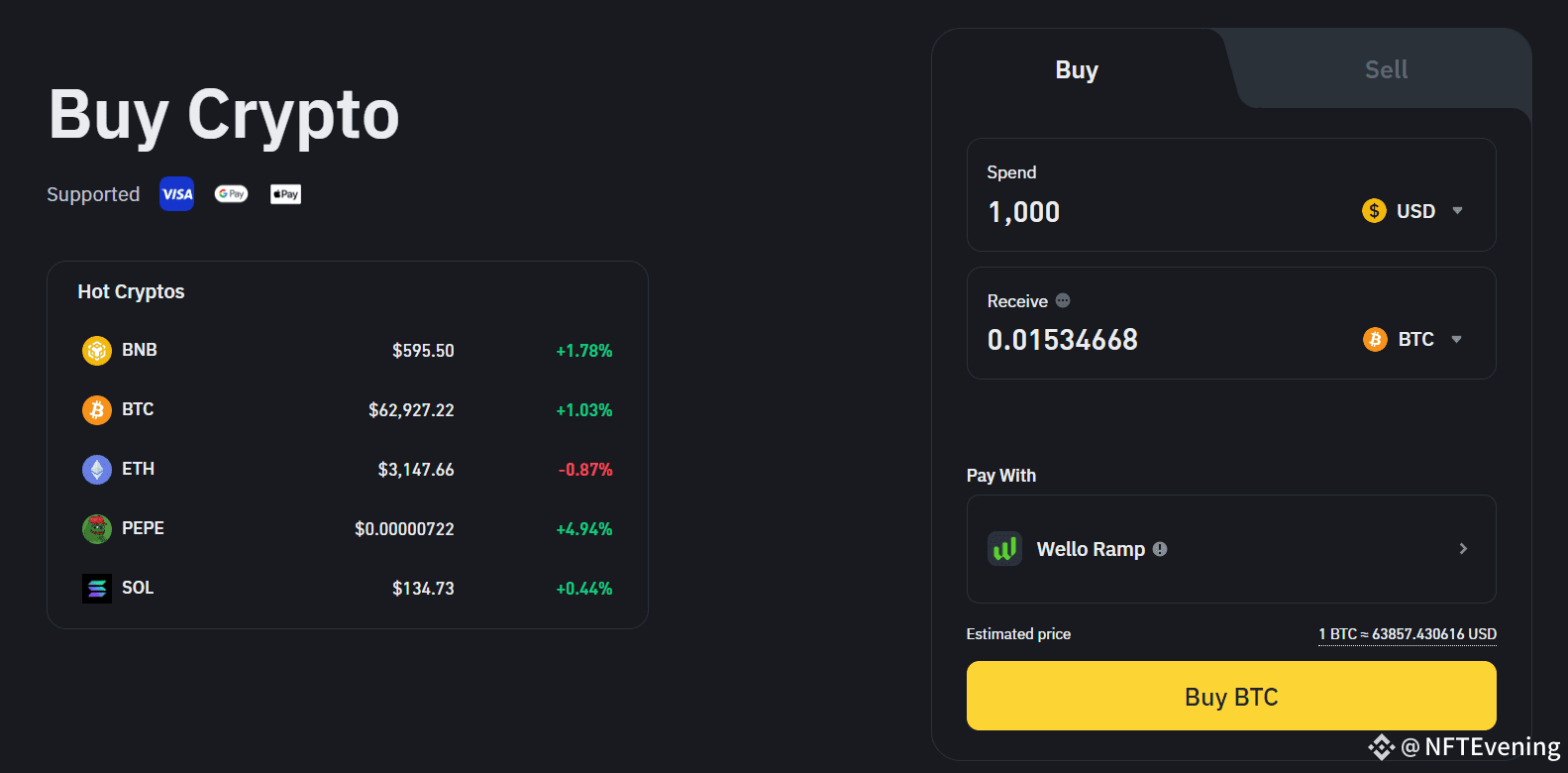Click the Bitcoin icon in Hot Cryptos

(x=96, y=410)
